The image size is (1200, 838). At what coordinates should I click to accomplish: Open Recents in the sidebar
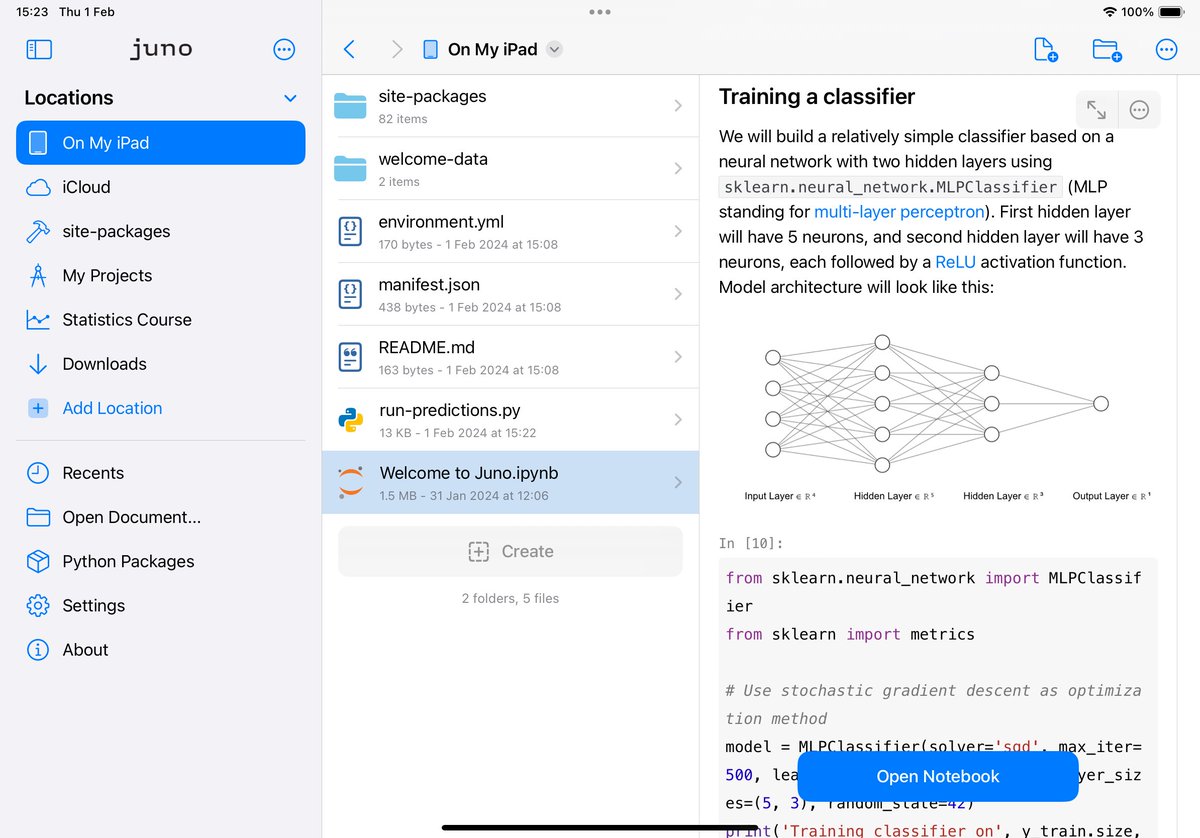pyautogui.click(x=93, y=473)
